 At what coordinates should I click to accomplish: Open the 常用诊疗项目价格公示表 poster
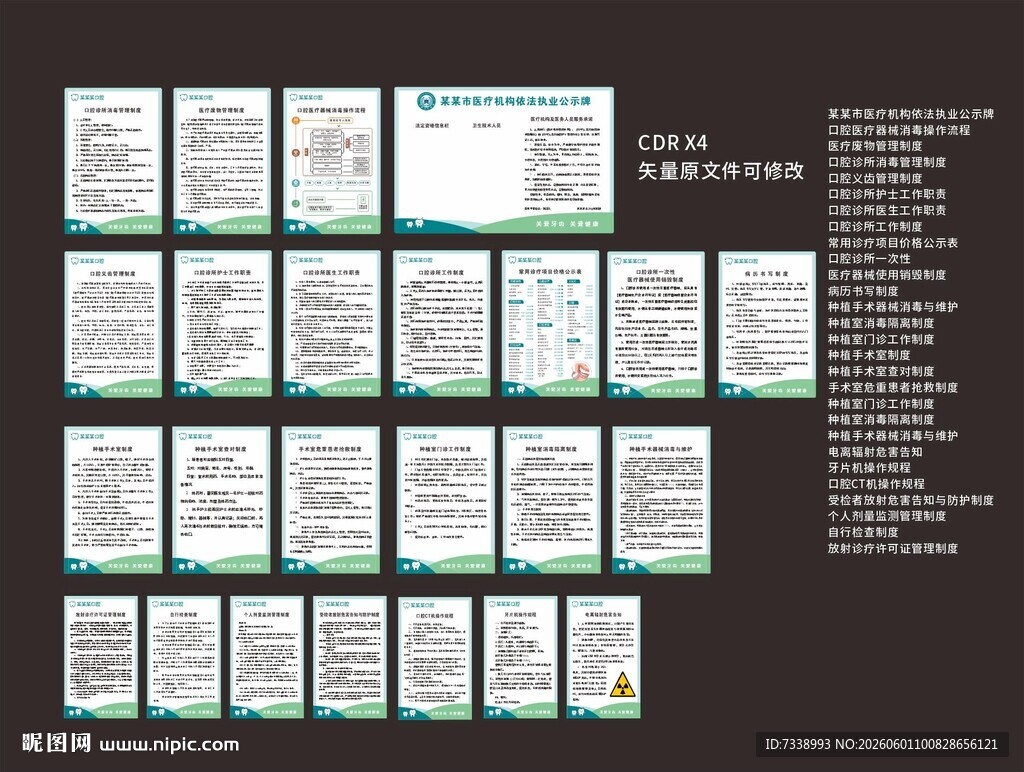550,324
